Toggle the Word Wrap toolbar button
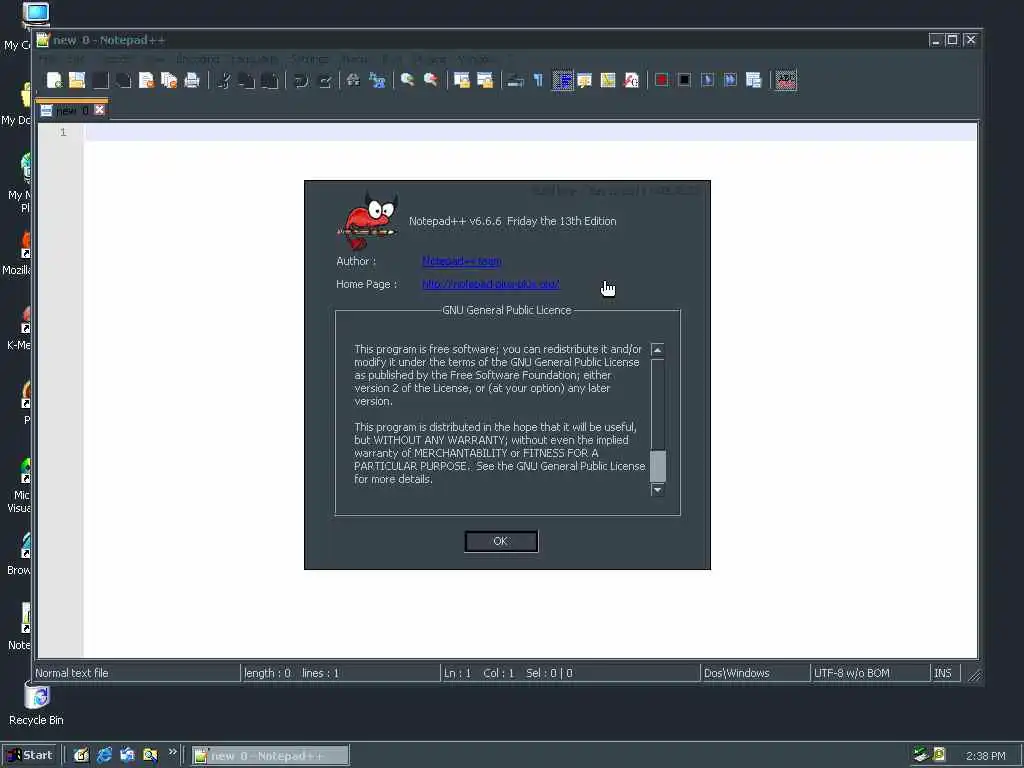The height and width of the screenshot is (768, 1024). (x=515, y=80)
